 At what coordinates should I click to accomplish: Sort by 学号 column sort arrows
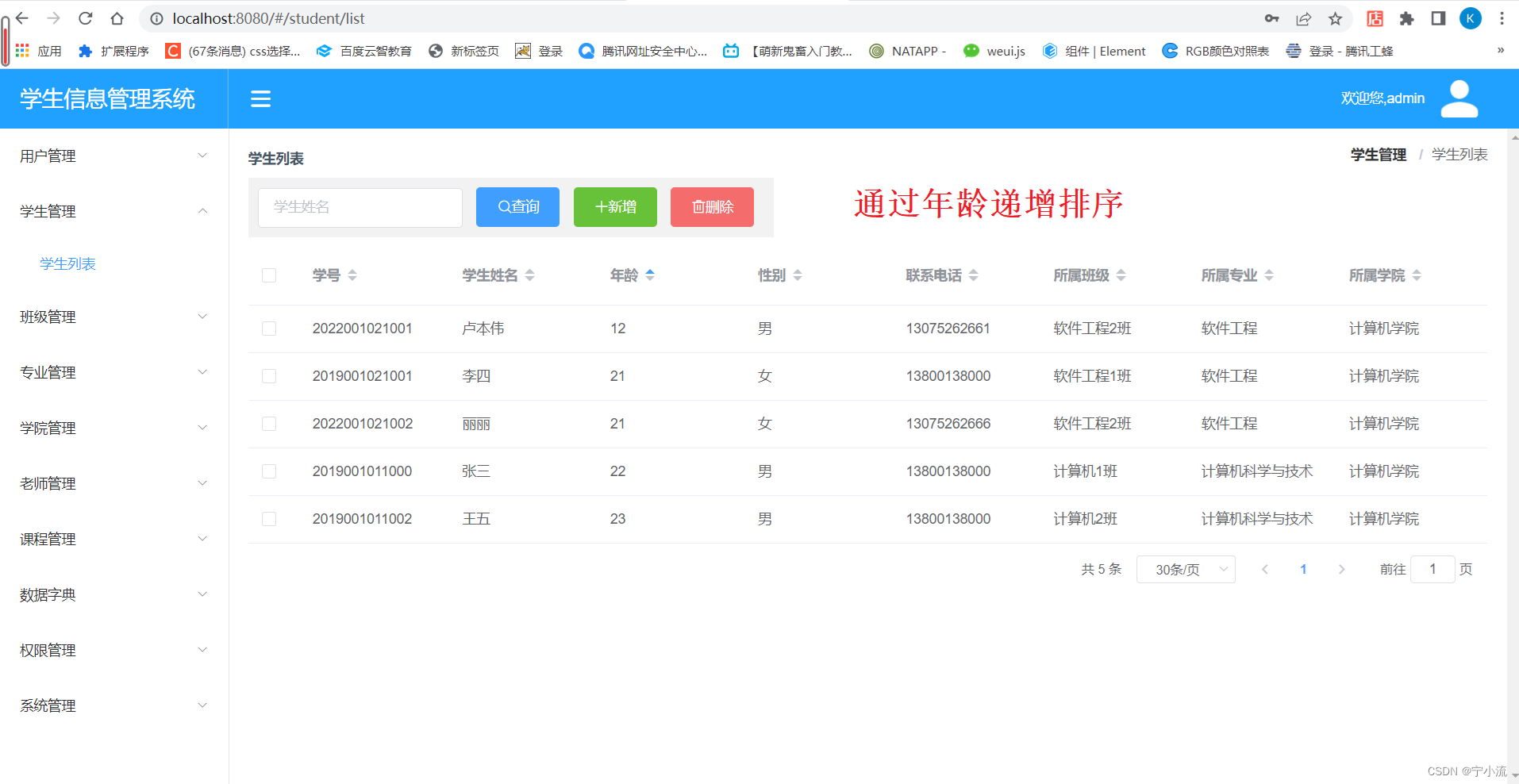click(x=352, y=275)
